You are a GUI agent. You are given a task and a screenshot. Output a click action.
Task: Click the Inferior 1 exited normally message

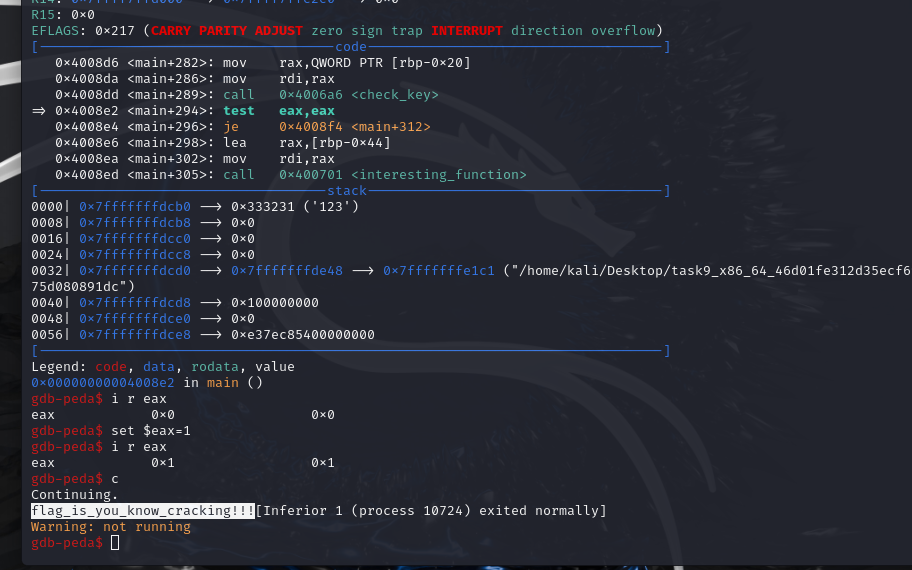(x=431, y=511)
